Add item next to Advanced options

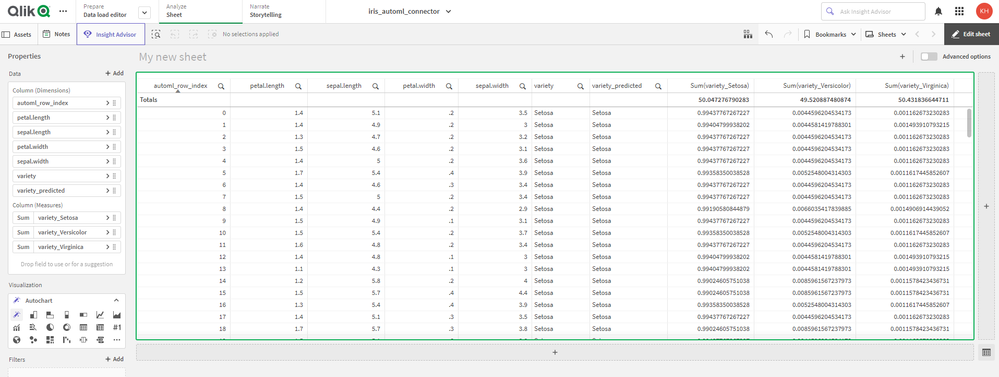(902, 57)
